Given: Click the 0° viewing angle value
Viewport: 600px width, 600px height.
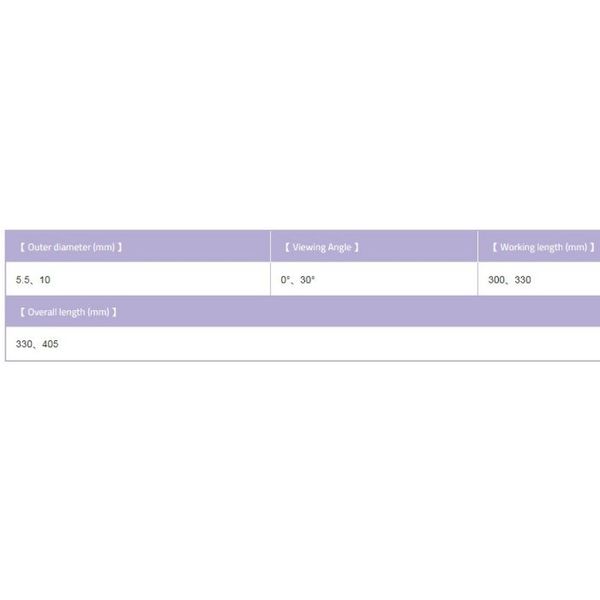Looking at the screenshot, I should (285, 280).
